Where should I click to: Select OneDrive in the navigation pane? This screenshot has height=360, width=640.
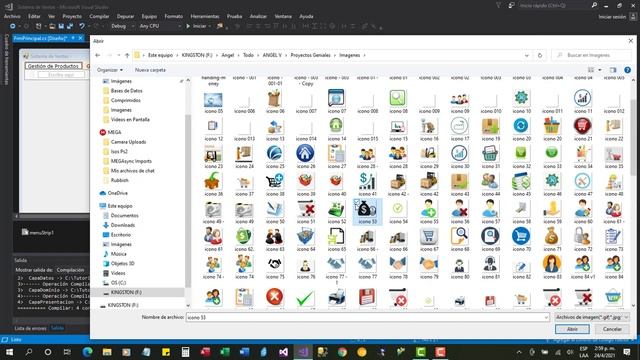[x=118, y=193]
